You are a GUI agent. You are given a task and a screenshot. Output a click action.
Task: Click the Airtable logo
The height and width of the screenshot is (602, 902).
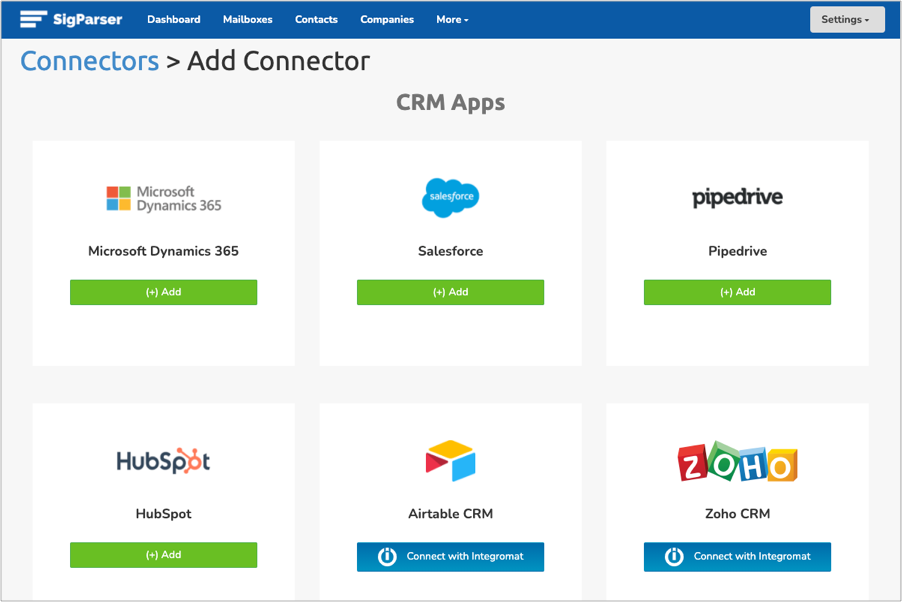(450, 460)
